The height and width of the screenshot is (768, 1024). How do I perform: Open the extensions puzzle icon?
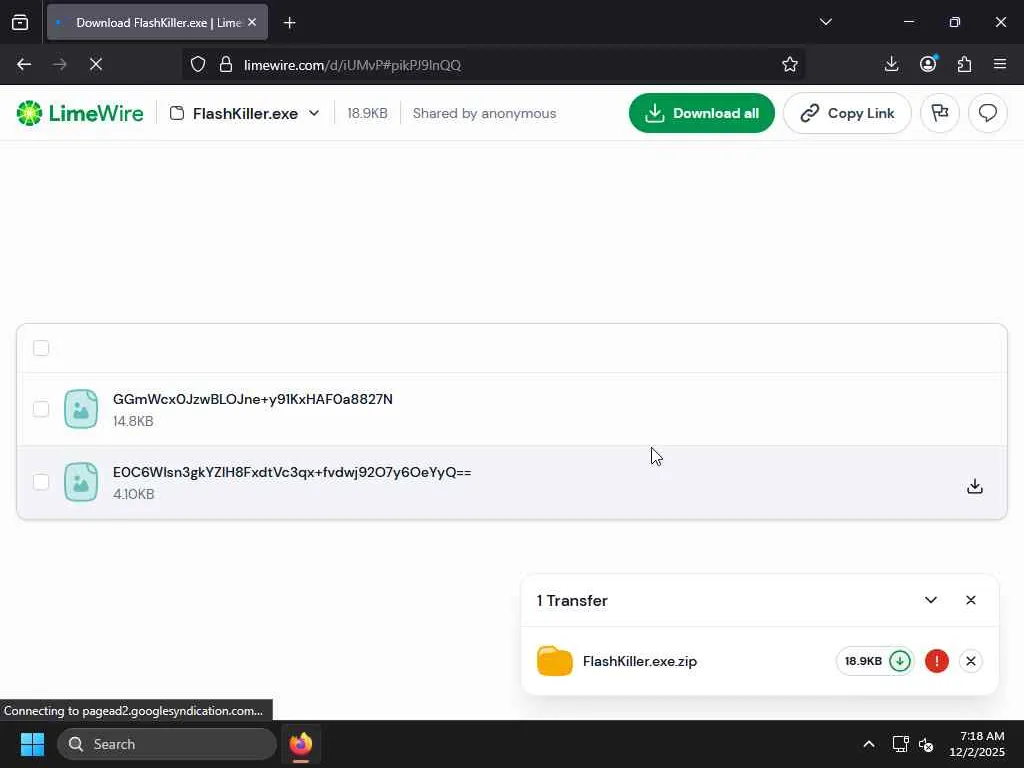click(965, 64)
